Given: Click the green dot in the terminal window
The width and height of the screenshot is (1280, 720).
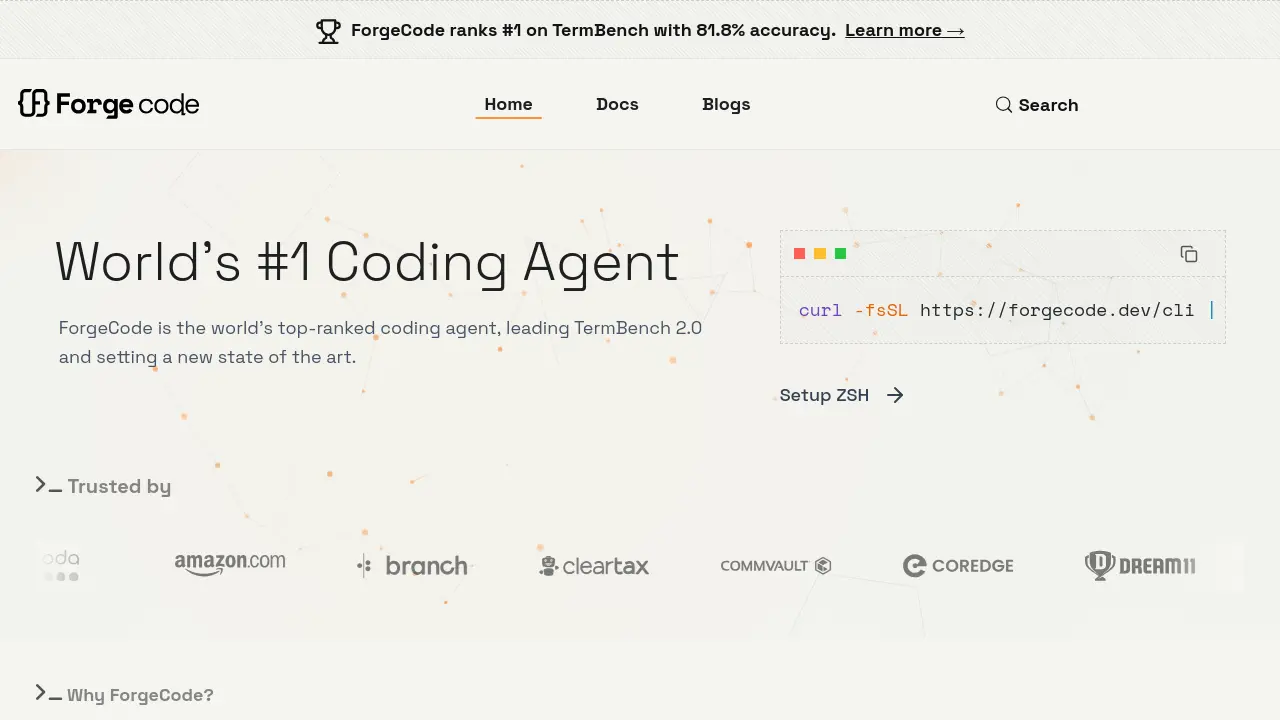Looking at the screenshot, I should tap(840, 254).
